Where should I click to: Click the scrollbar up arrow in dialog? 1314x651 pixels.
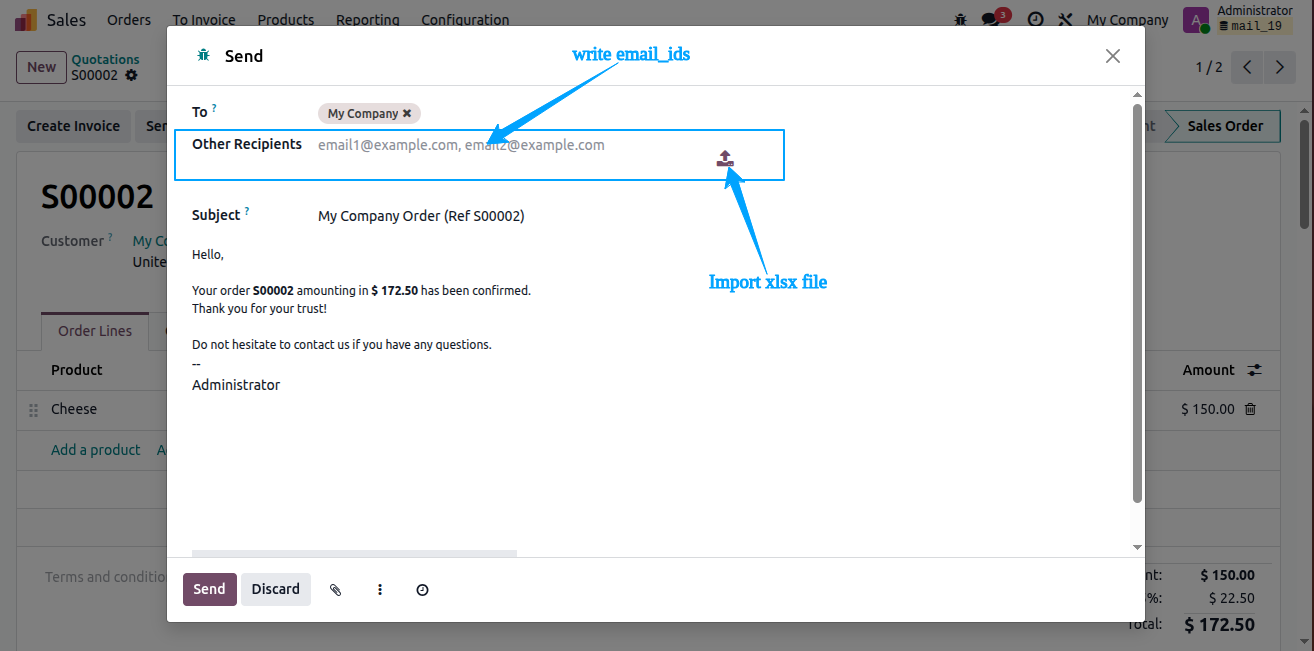(1137, 95)
